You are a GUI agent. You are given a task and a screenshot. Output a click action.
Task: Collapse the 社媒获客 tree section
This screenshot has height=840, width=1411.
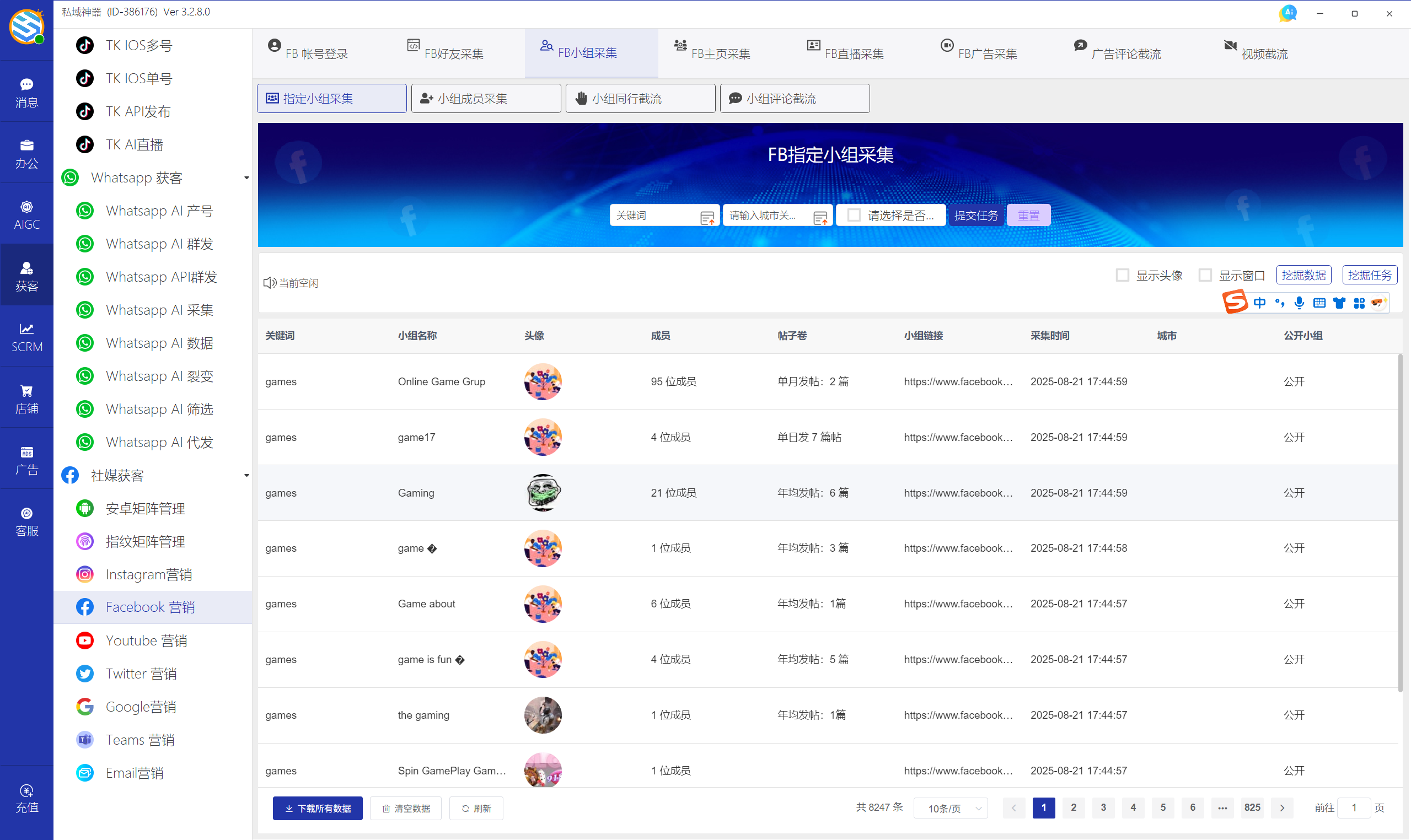coord(246,476)
